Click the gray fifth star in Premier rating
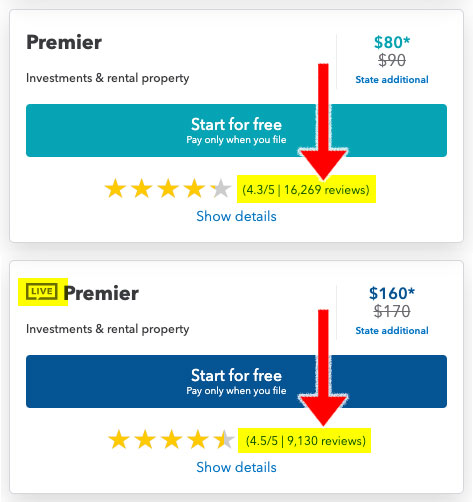This screenshot has height=502, width=473. pyautogui.click(x=221, y=189)
